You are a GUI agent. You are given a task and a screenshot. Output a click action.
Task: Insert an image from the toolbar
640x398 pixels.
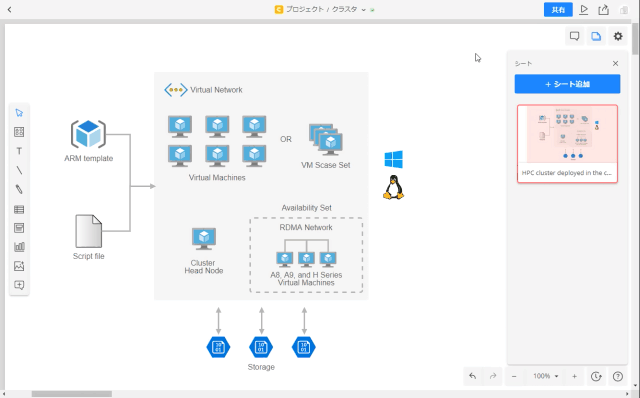[19, 266]
